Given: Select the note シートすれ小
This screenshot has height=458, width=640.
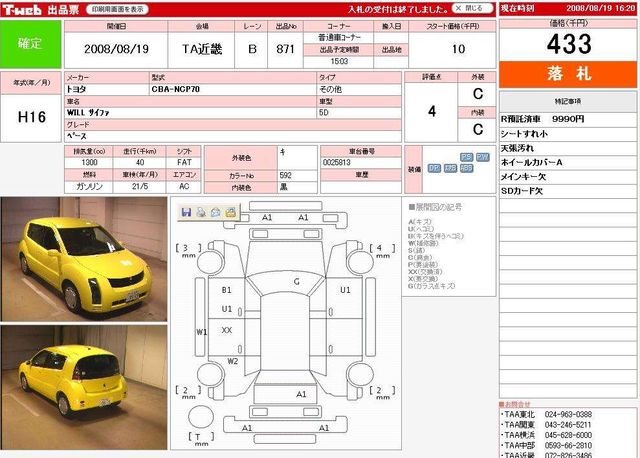Looking at the screenshot, I should [x=524, y=134].
